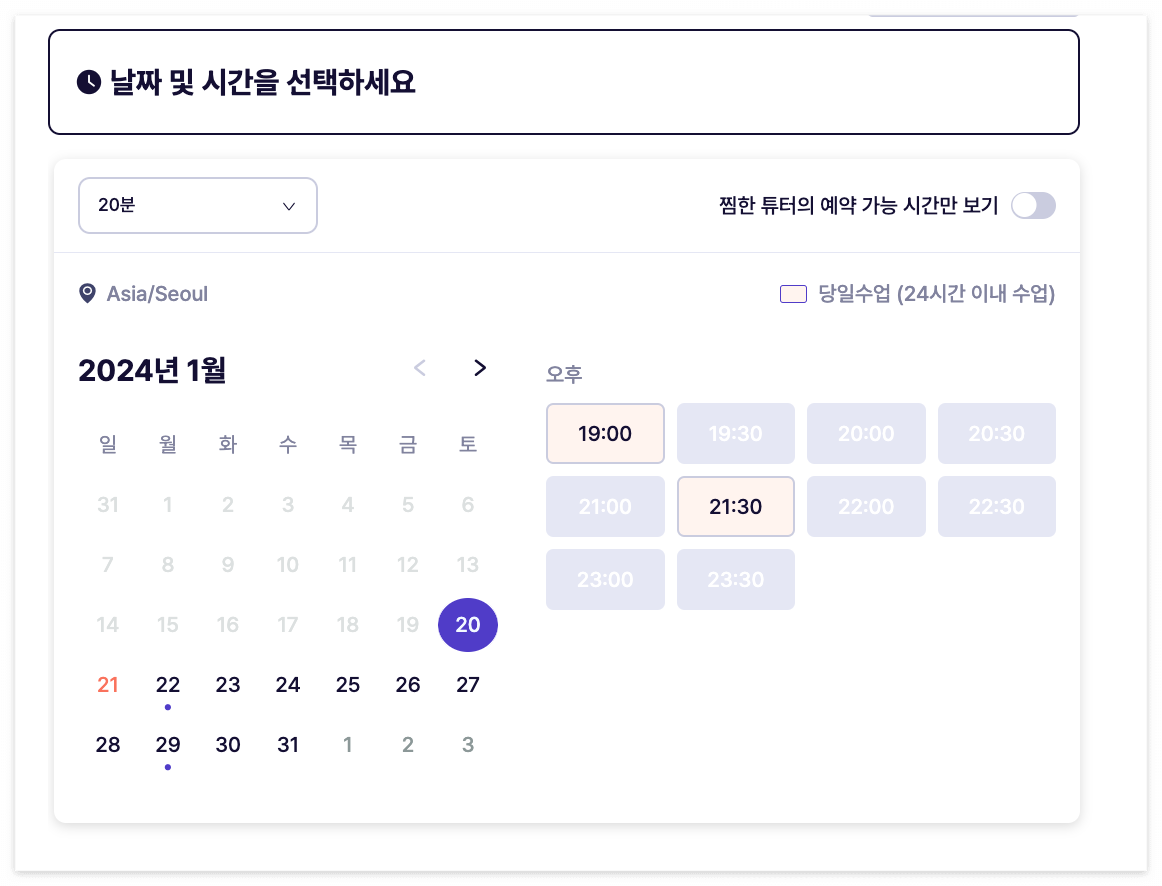
Task: Enable the 찜한 튜터의 예약 가능 시간만 보기 toggle
Action: click(x=1033, y=205)
